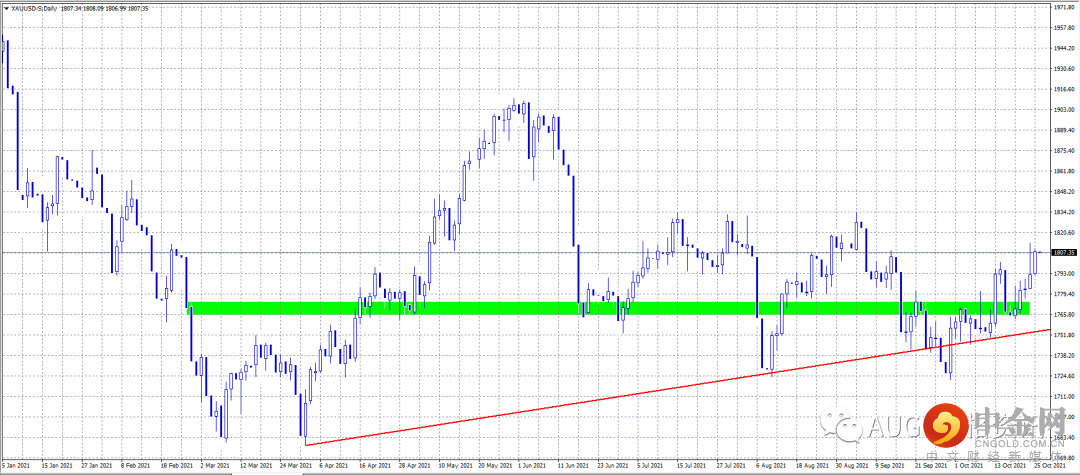Click the 6 Apr 2021 date label
The height and width of the screenshot is (475, 1080).
(x=331, y=465)
